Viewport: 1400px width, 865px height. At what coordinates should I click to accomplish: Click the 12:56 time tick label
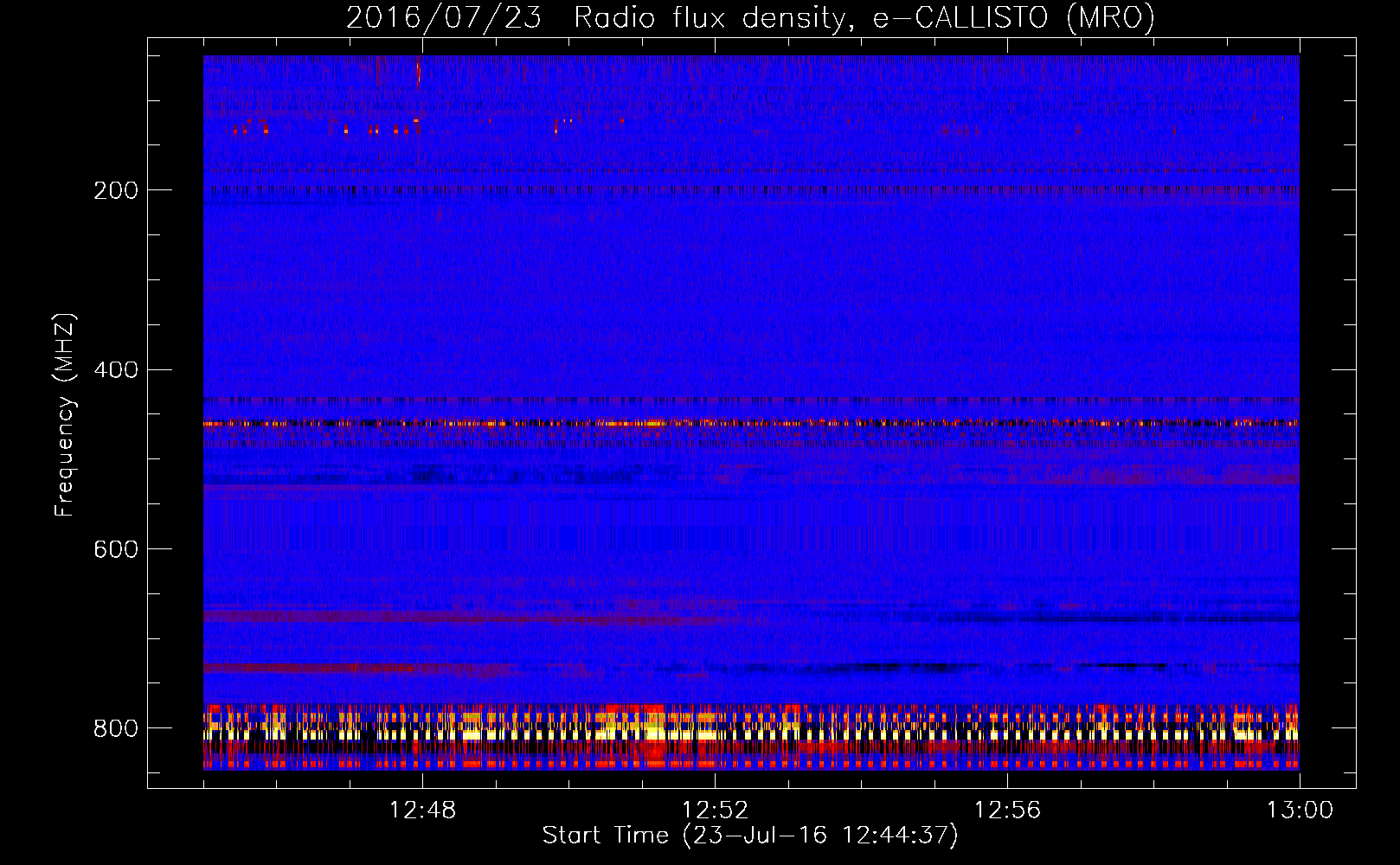pos(1007,811)
